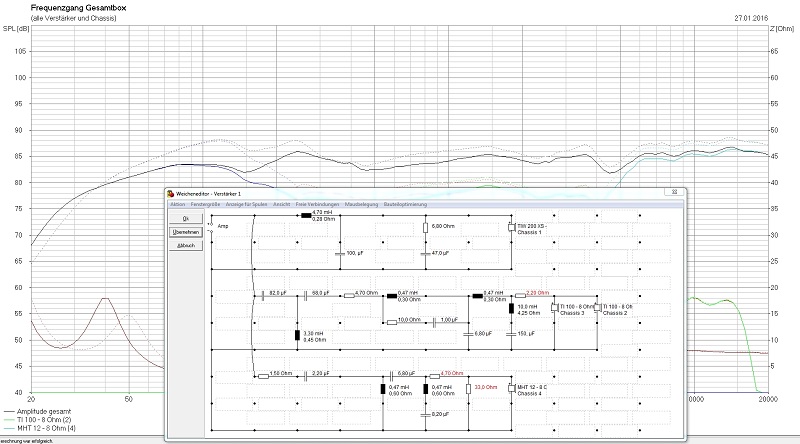
Task: Open the Fenstergröße menu
Action: [204, 203]
